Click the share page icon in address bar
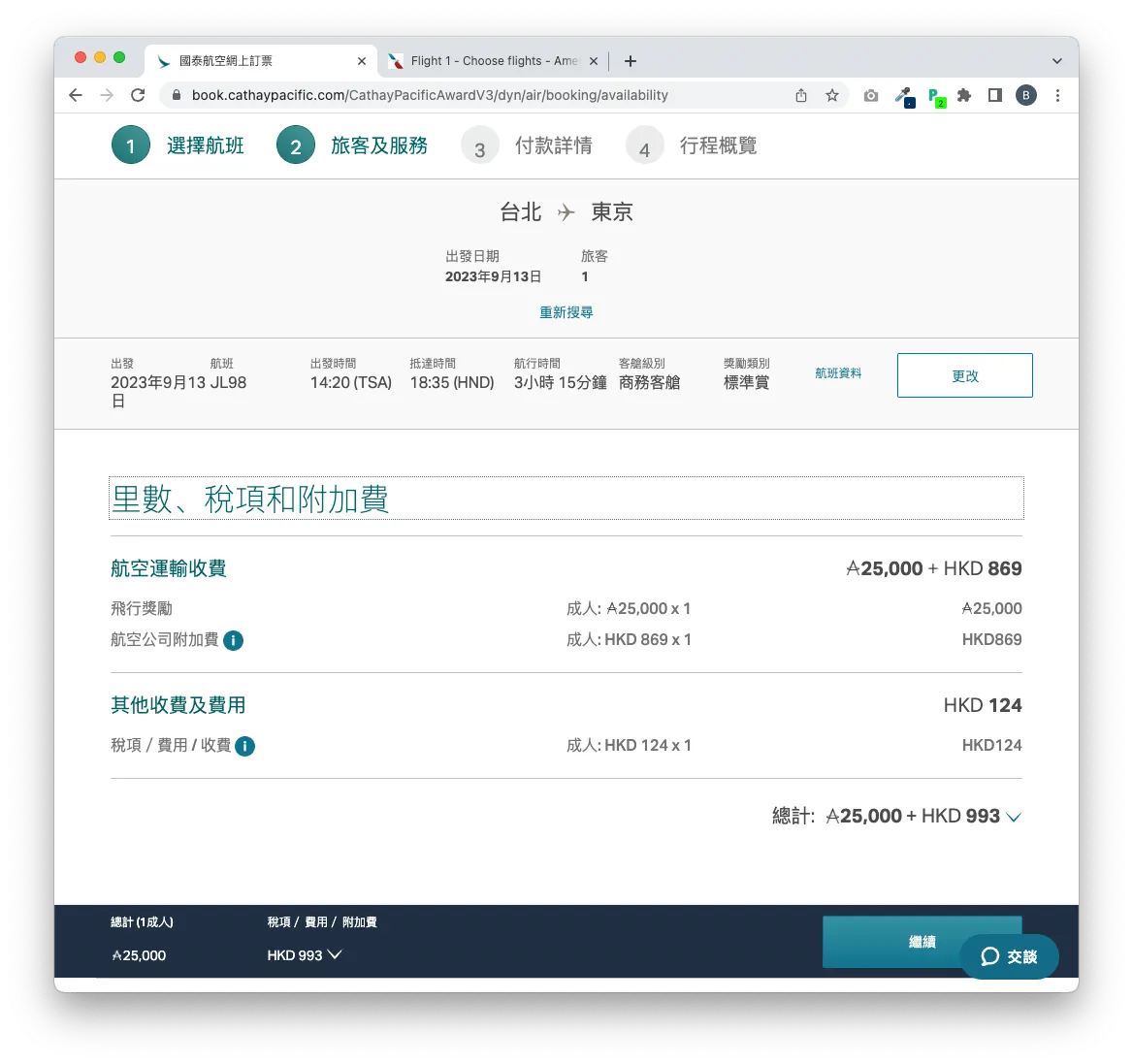1133x1064 pixels. point(800,95)
